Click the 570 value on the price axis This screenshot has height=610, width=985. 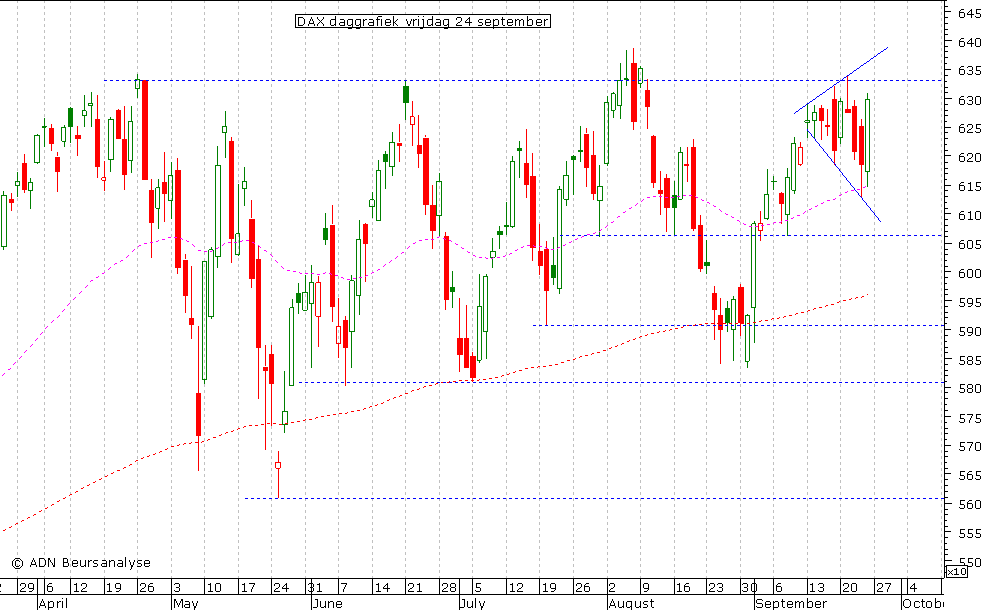coord(970,446)
